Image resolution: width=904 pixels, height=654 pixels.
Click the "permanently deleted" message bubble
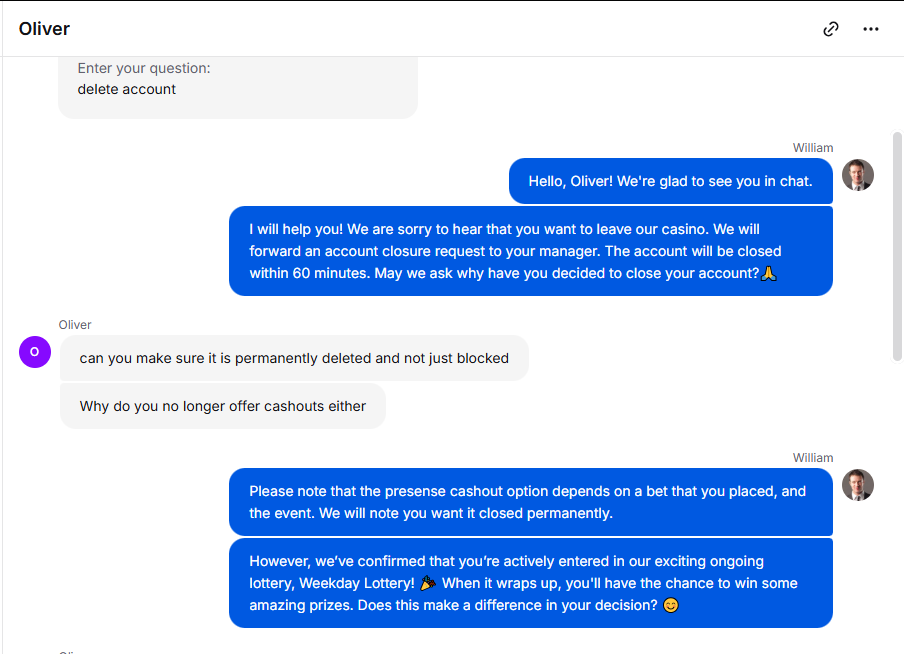[x=294, y=358]
